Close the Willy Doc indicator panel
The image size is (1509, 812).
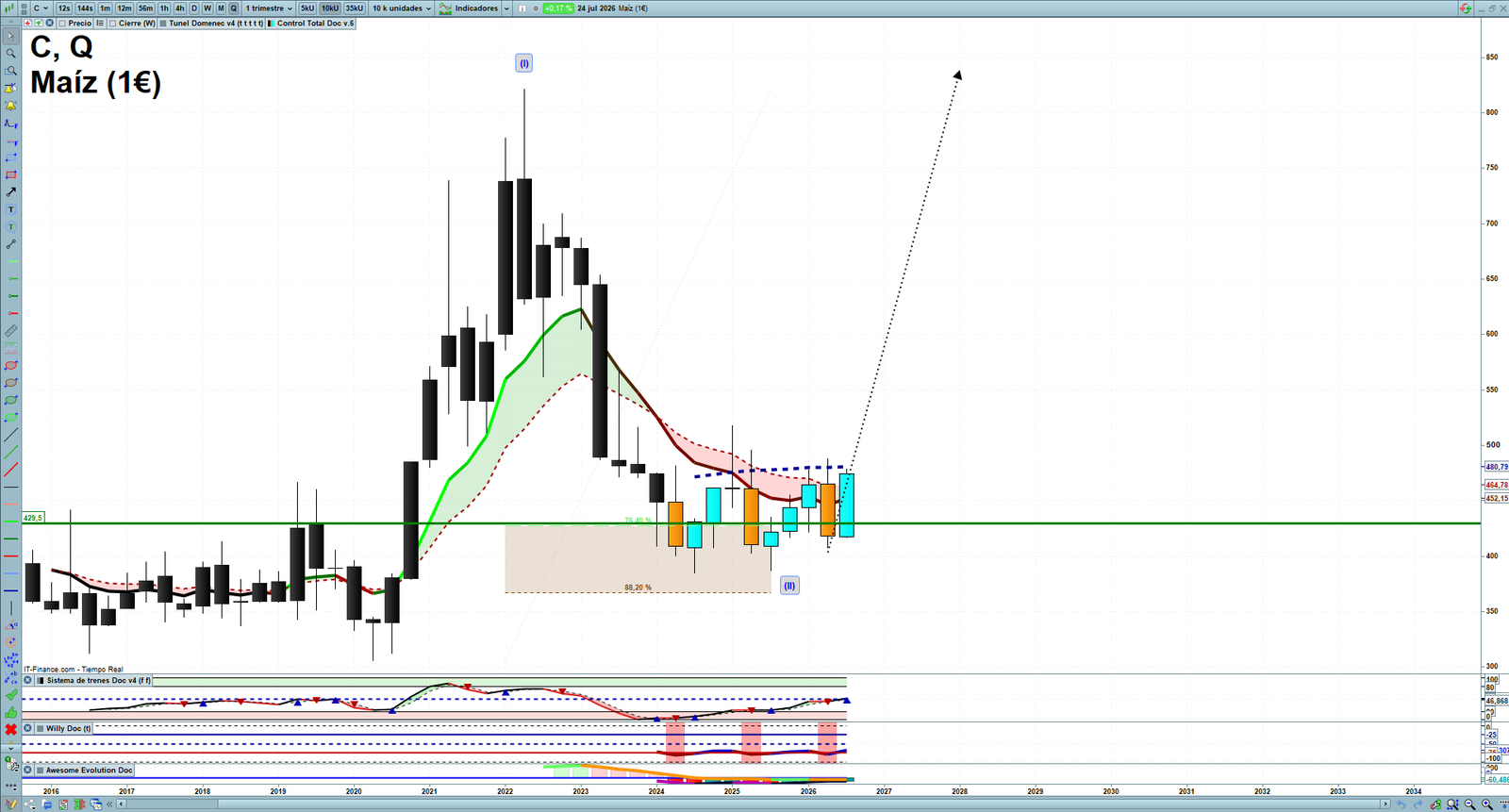[27, 728]
